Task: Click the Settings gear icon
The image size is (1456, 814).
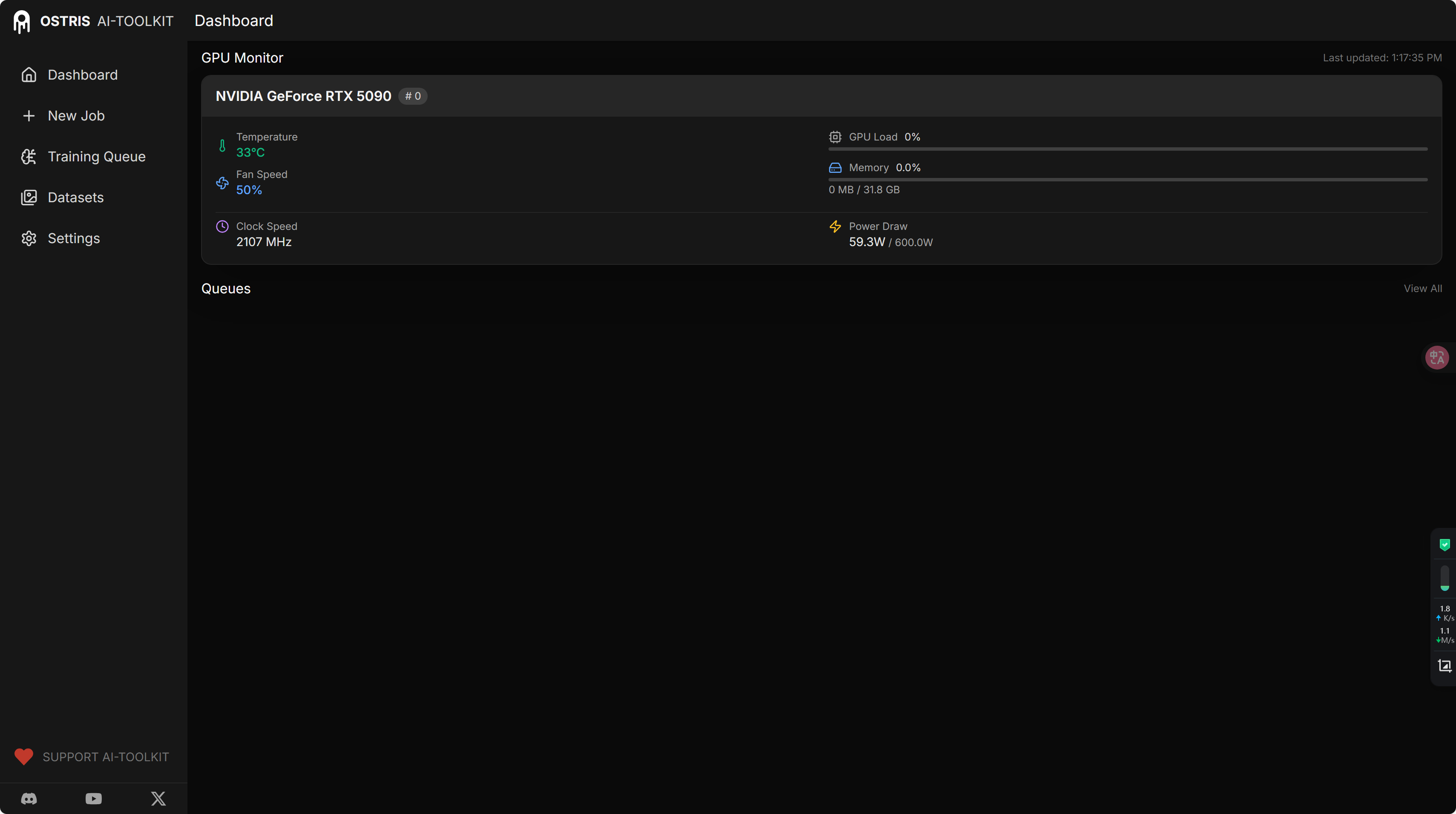Action: pyautogui.click(x=29, y=238)
